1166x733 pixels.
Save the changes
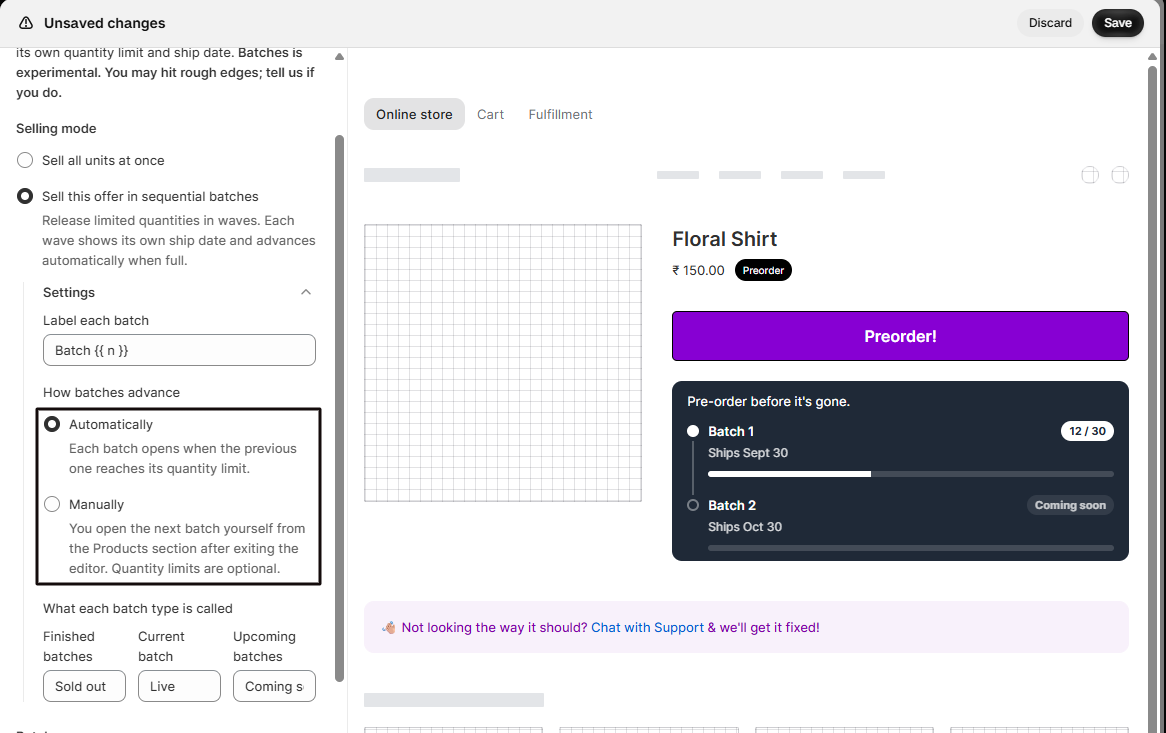[1118, 23]
